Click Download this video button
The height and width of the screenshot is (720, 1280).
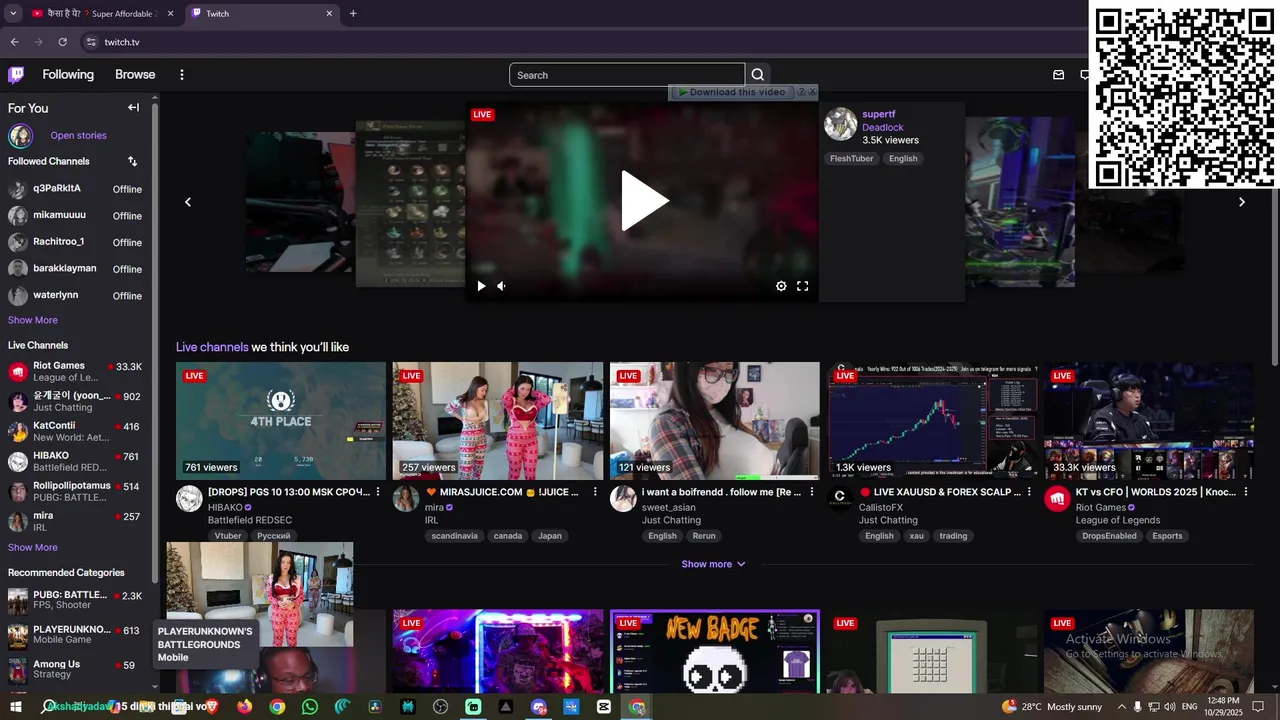pos(732,92)
